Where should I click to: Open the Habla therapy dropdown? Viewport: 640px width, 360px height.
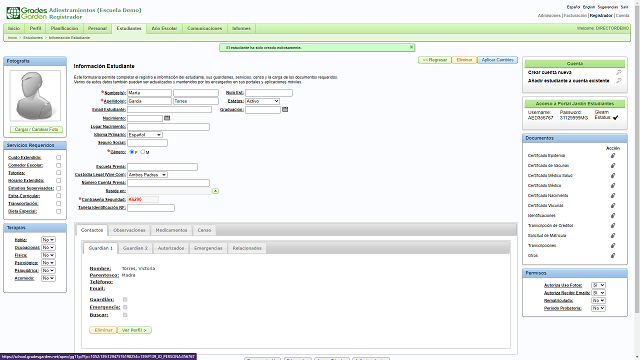point(48,240)
